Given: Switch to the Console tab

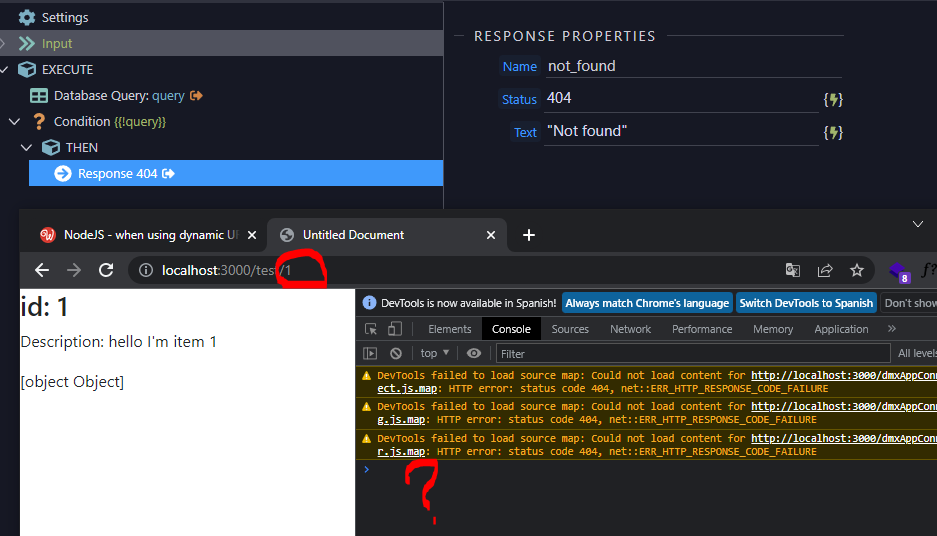Looking at the screenshot, I should [511, 329].
